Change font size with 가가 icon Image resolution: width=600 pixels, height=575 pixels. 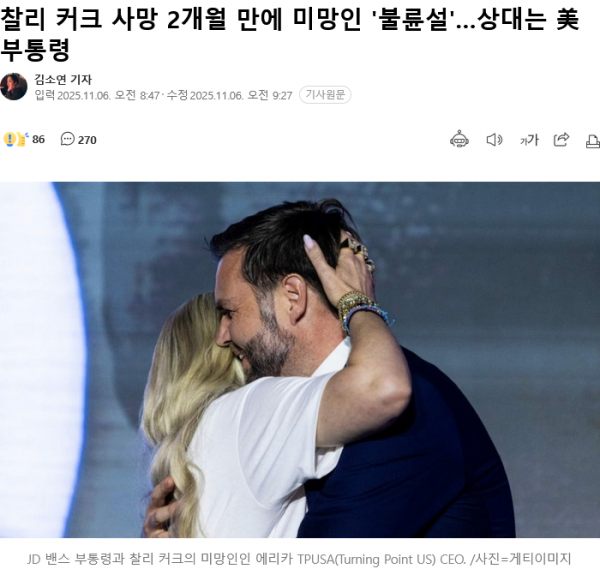529,140
